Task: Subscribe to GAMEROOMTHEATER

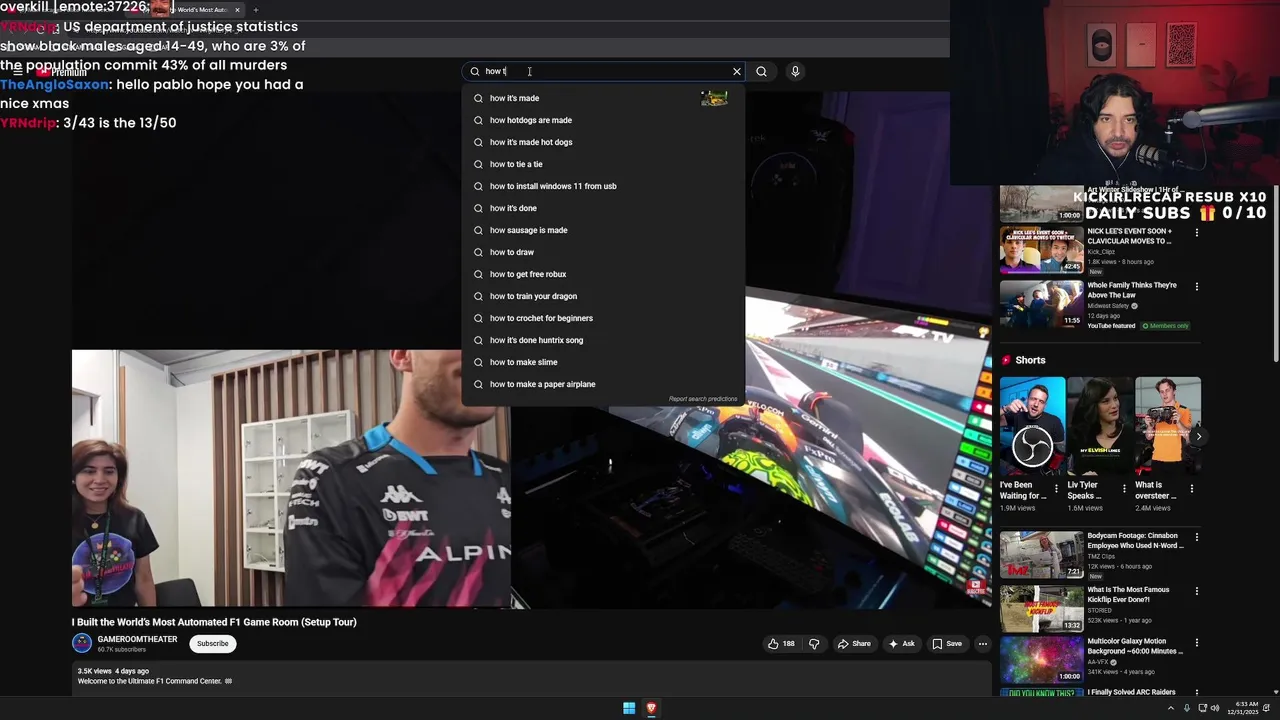Action: (212, 644)
